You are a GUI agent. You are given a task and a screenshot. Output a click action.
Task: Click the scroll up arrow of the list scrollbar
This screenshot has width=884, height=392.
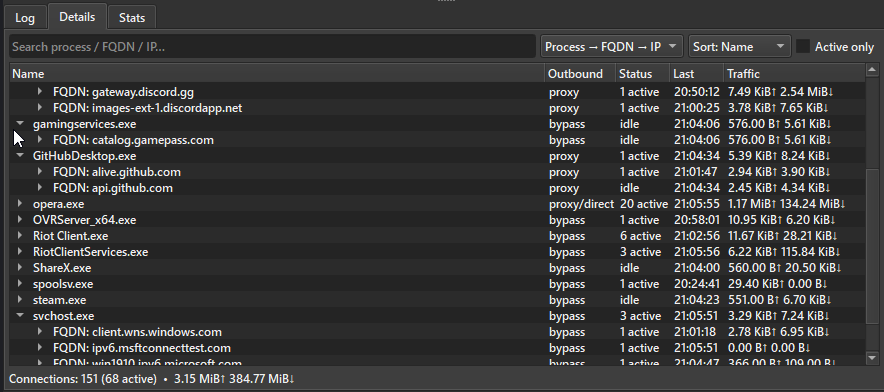tap(872, 72)
